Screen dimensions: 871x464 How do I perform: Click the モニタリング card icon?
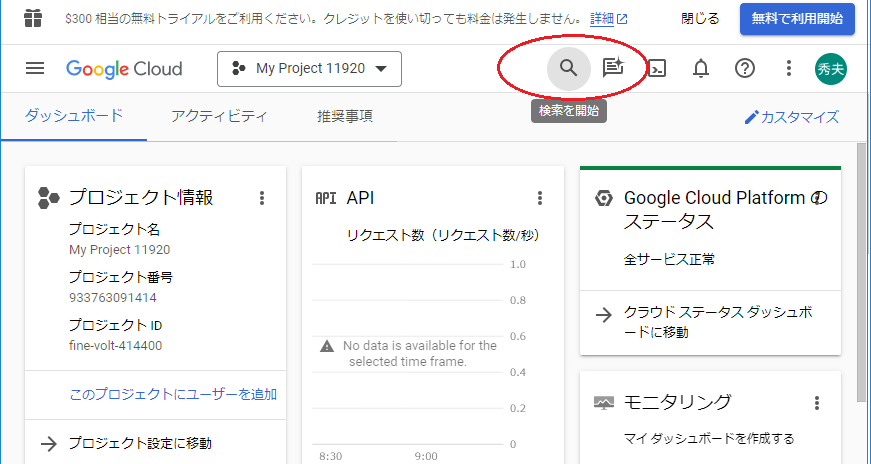tap(604, 403)
